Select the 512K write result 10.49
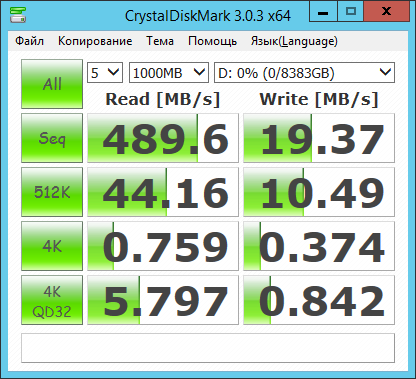The height and width of the screenshot is (379, 416). [x=319, y=192]
